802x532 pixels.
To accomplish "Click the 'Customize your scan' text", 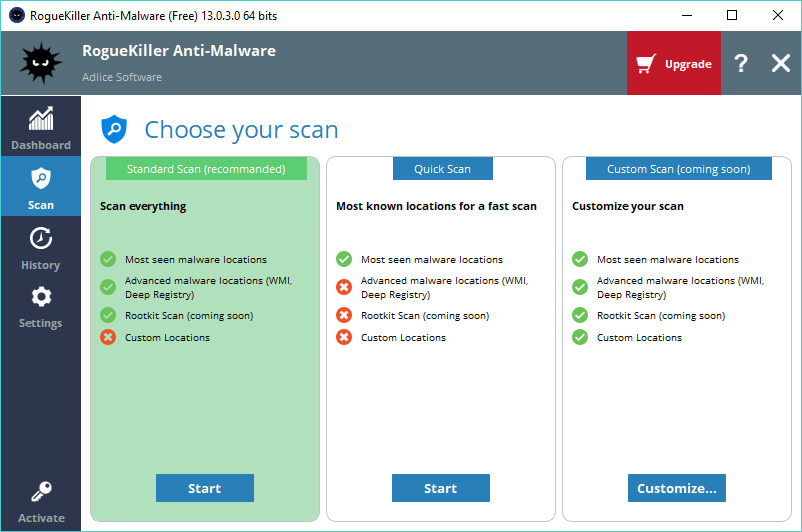I will coord(628,206).
